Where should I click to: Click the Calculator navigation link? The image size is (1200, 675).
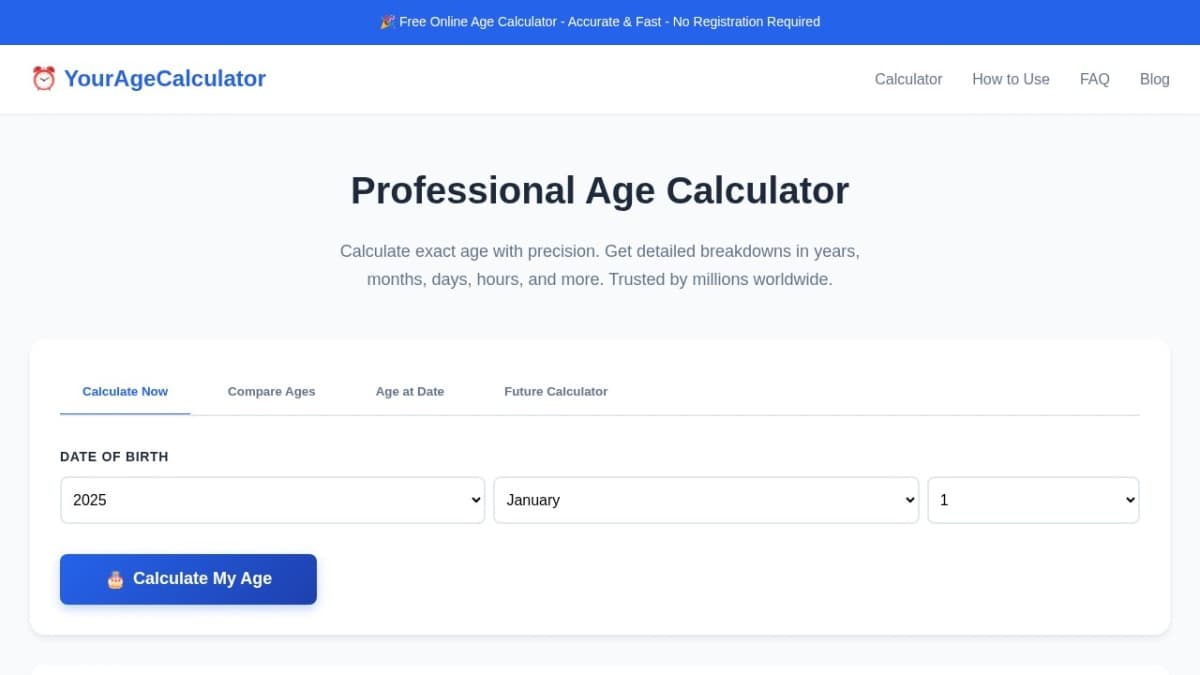pos(908,79)
